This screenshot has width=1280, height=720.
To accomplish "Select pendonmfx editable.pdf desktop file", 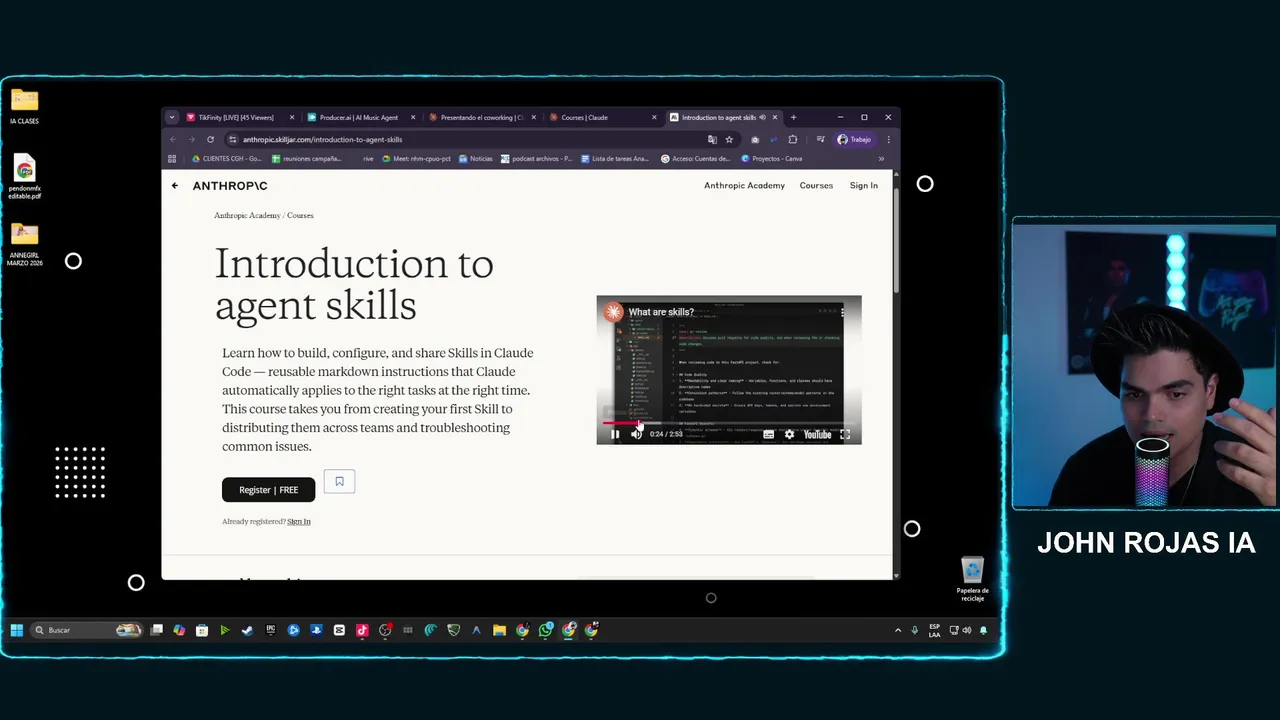I will (x=24, y=178).
